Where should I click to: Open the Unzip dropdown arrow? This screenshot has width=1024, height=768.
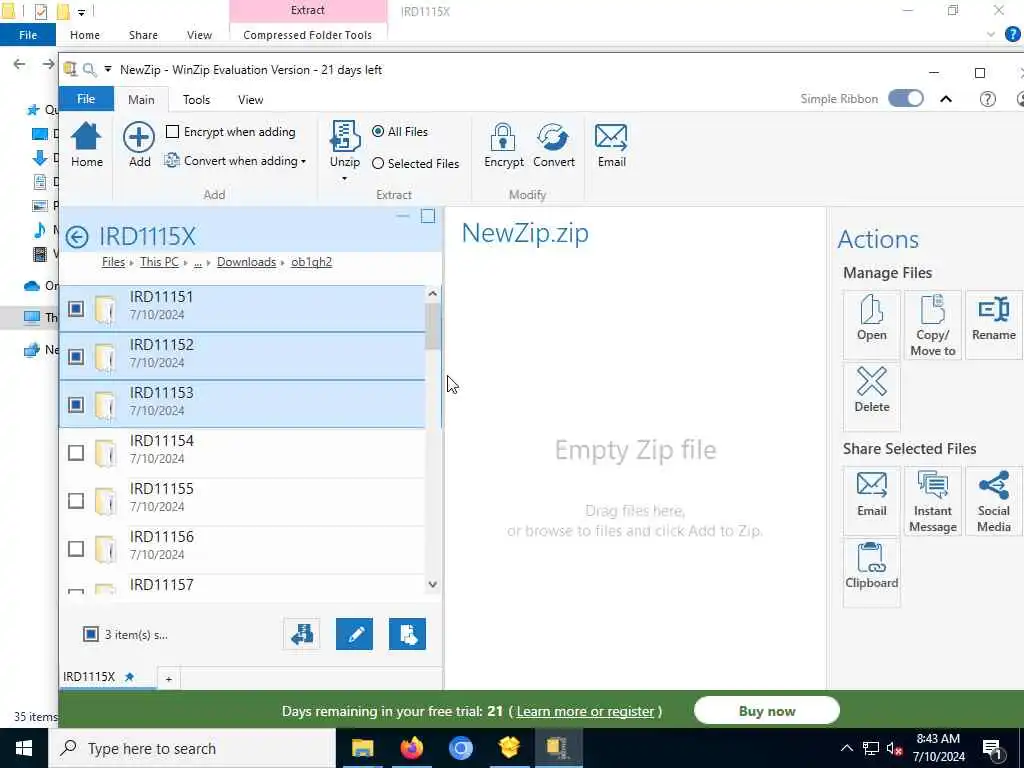tap(344, 179)
